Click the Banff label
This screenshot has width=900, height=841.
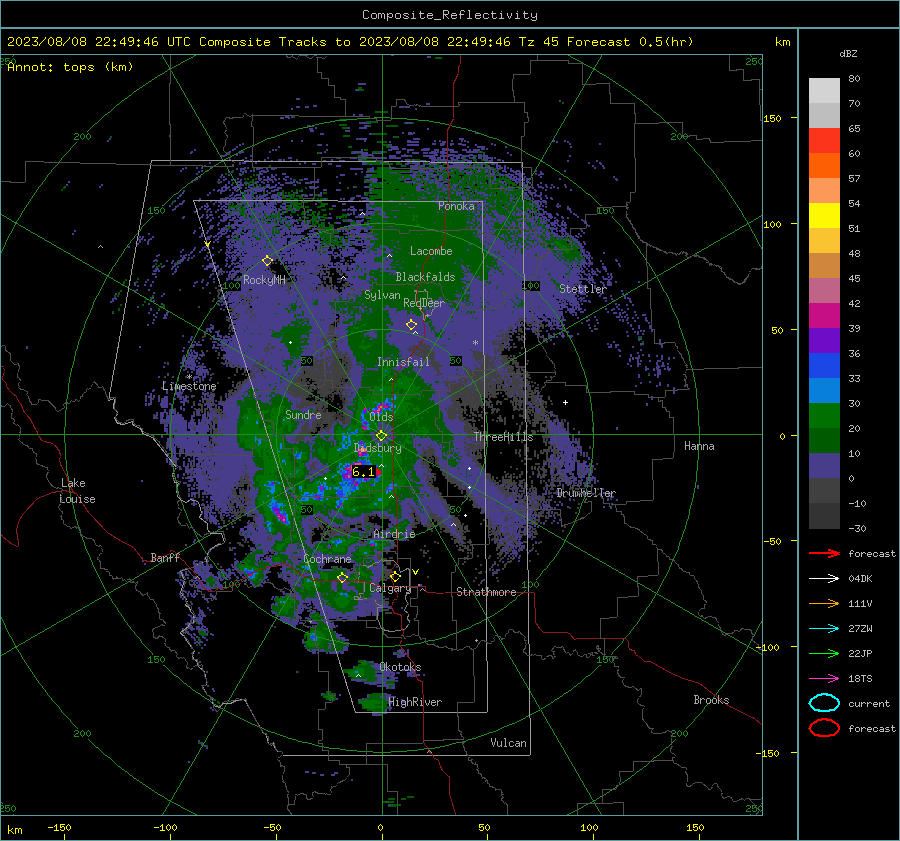(x=165, y=557)
